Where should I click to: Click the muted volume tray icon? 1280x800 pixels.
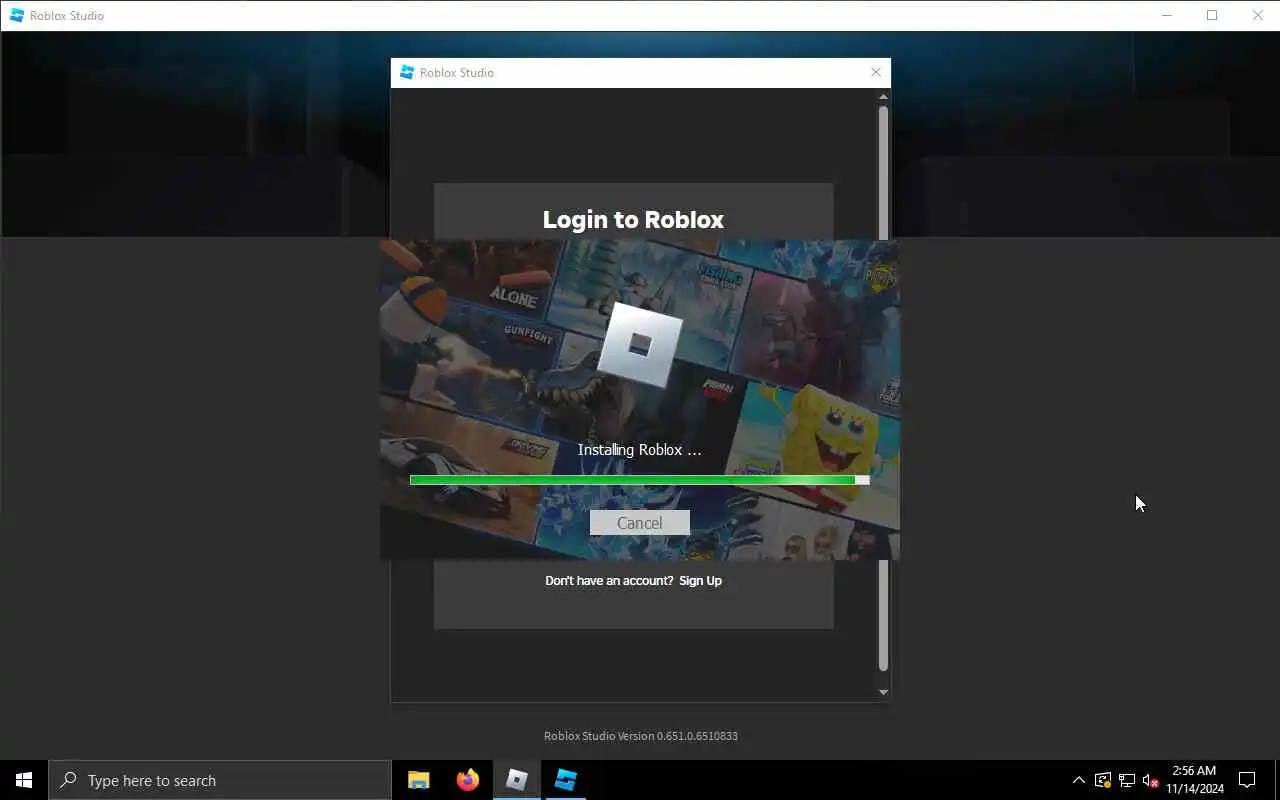click(x=1150, y=780)
